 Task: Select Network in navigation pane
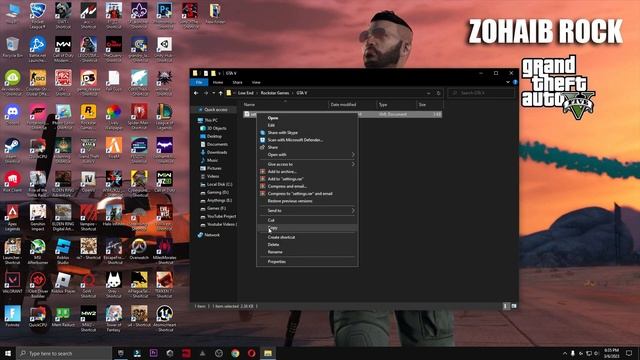pyautogui.click(x=212, y=235)
